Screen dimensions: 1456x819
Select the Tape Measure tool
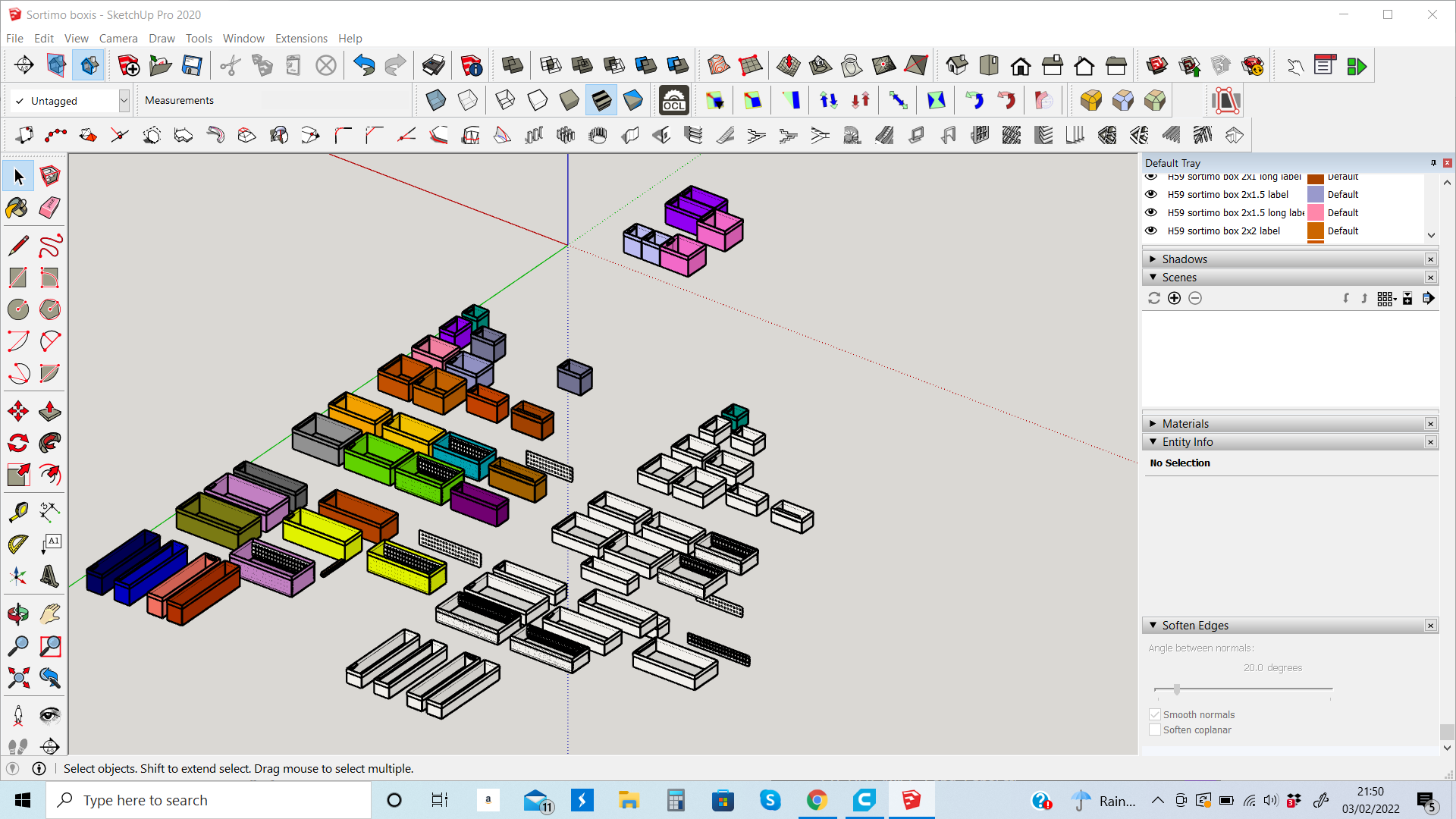click(17, 512)
